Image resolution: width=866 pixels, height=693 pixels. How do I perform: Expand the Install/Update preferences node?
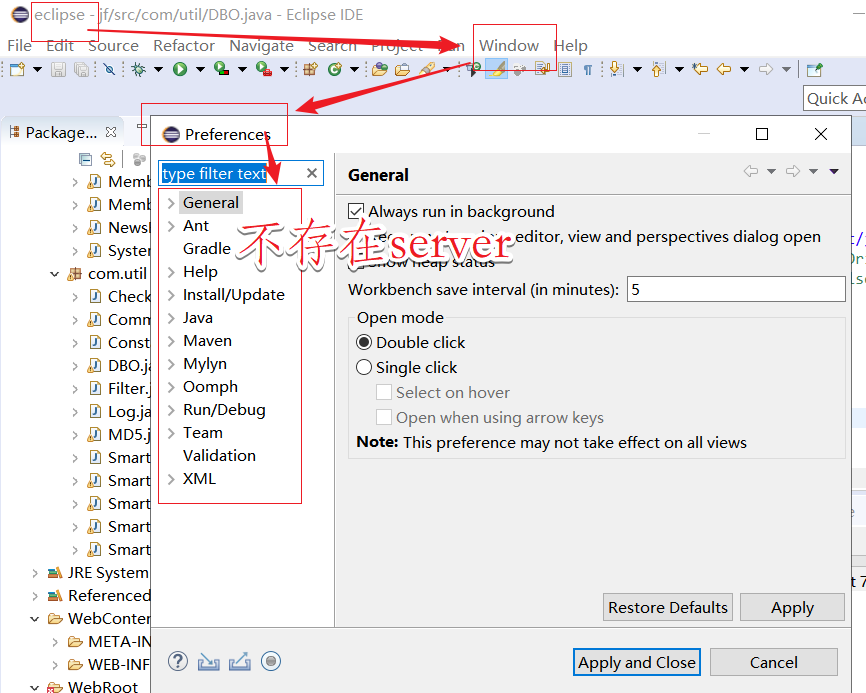pyautogui.click(x=171, y=295)
